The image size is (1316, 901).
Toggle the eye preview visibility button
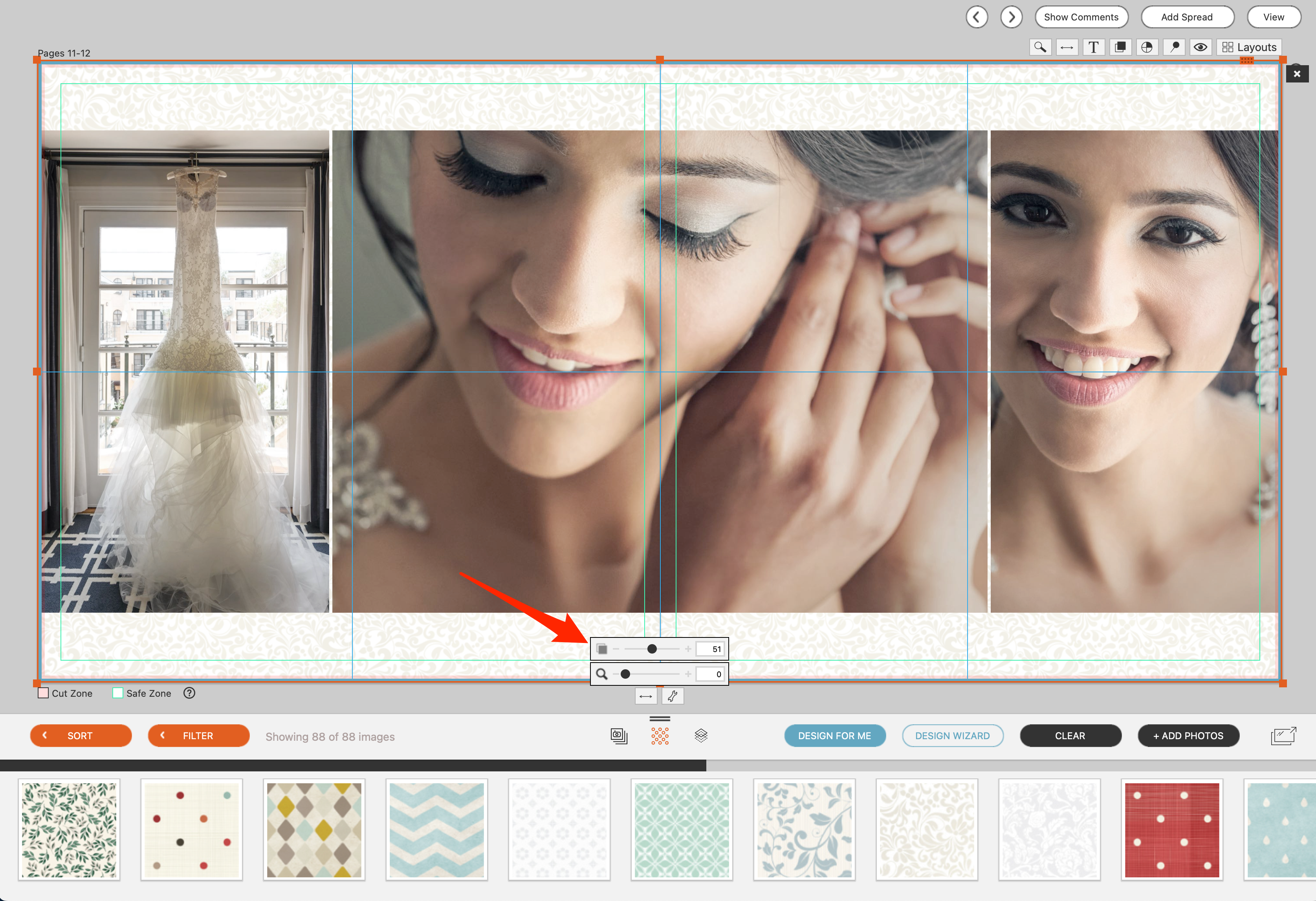click(x=1200, y=48)
